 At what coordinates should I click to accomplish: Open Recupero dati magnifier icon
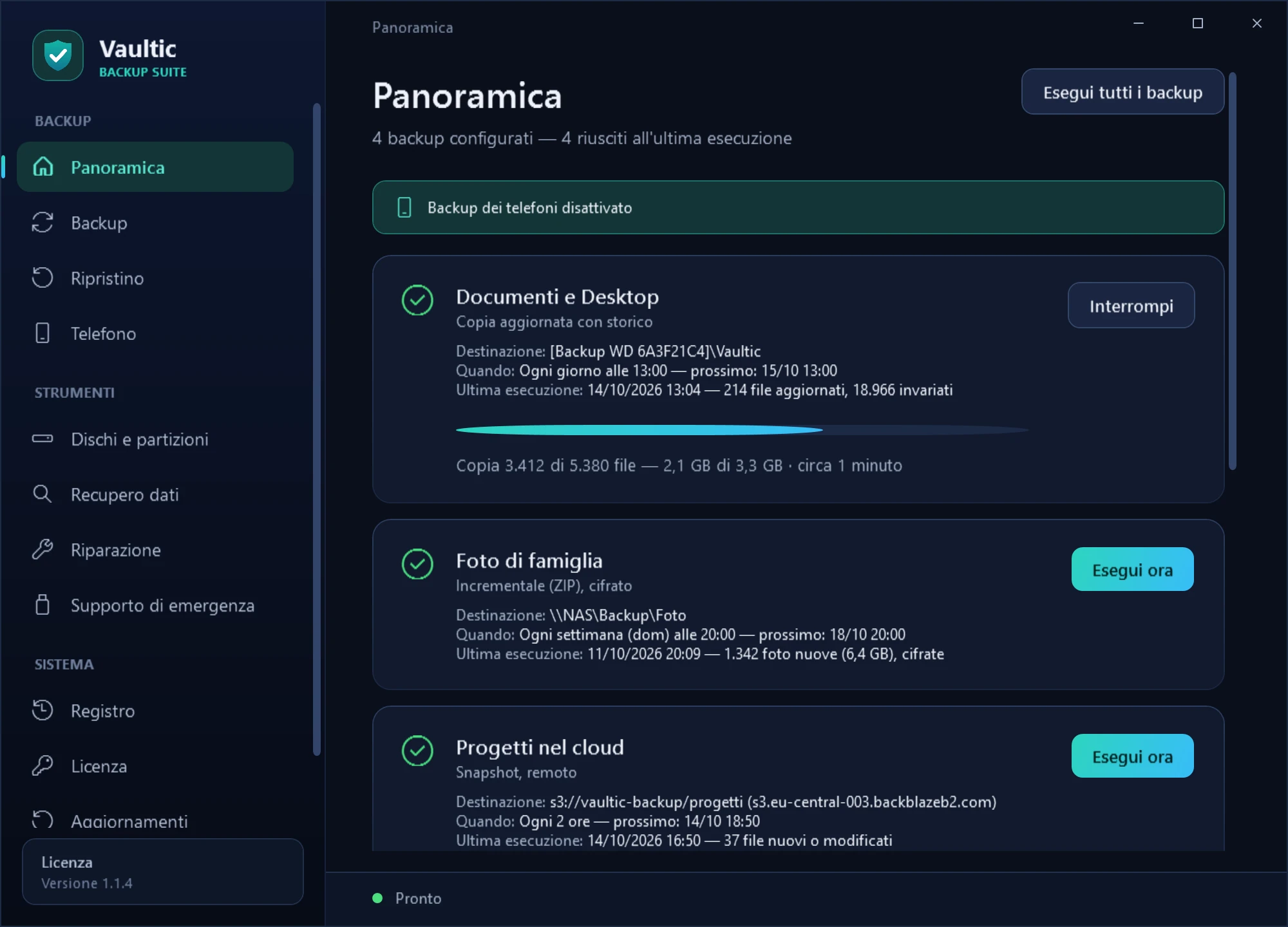[43, 494]
